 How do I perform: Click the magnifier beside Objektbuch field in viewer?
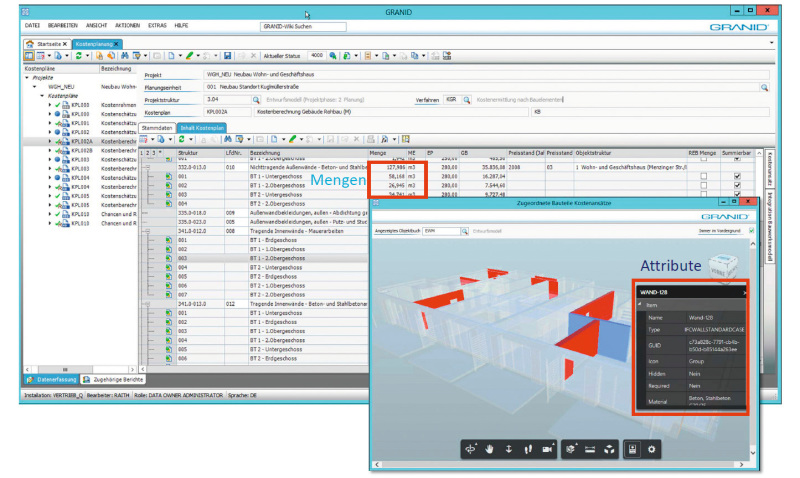[x=464, y=231]
